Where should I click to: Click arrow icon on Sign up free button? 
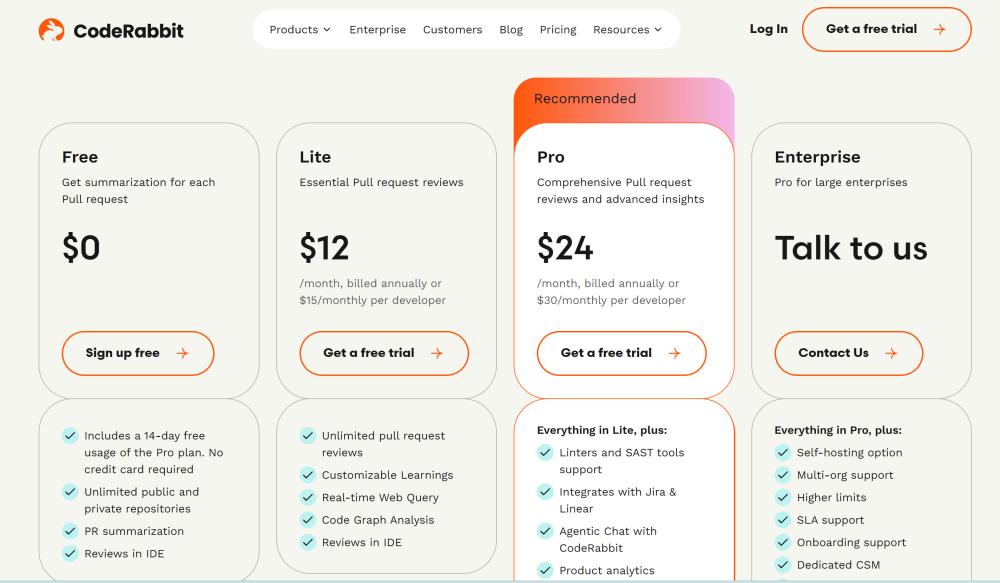(182, 353)
